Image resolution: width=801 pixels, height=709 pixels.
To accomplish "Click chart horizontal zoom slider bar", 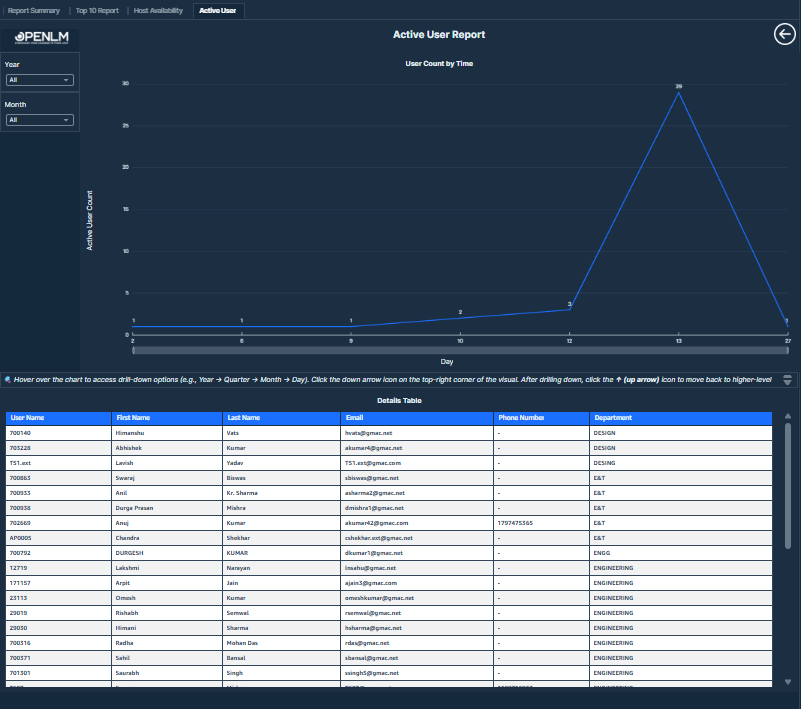I will point(459,350).
